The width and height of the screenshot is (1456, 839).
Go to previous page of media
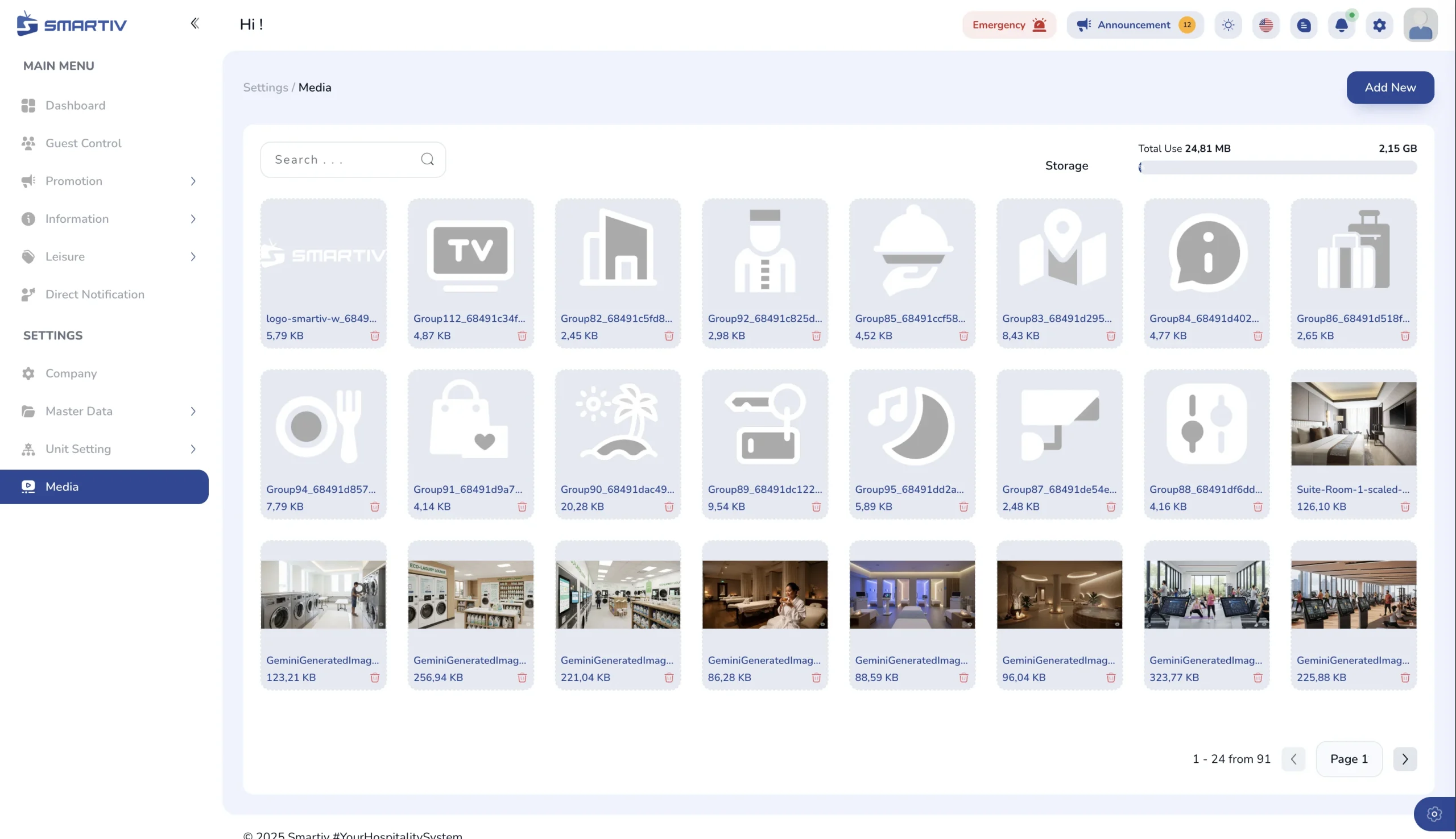[x=1293, y=758]
